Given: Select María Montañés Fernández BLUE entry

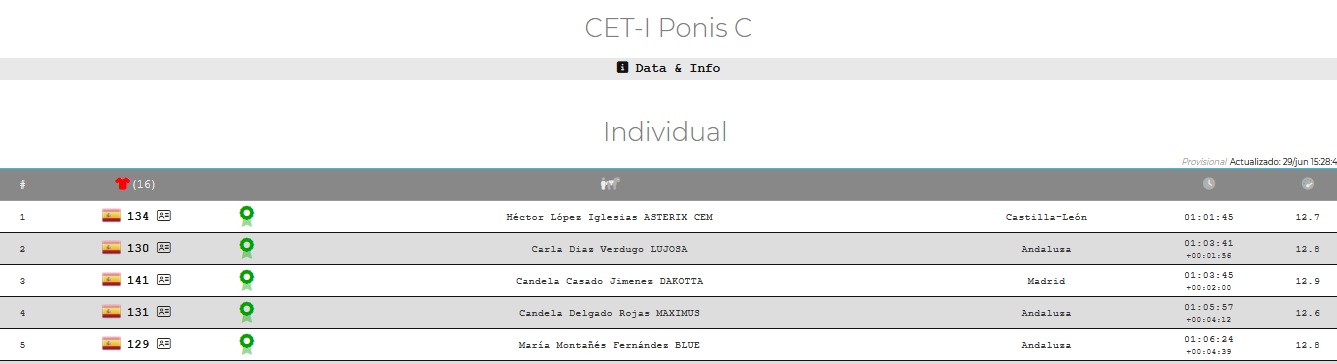Looking at the screenshot, I should tap(609, 345).
